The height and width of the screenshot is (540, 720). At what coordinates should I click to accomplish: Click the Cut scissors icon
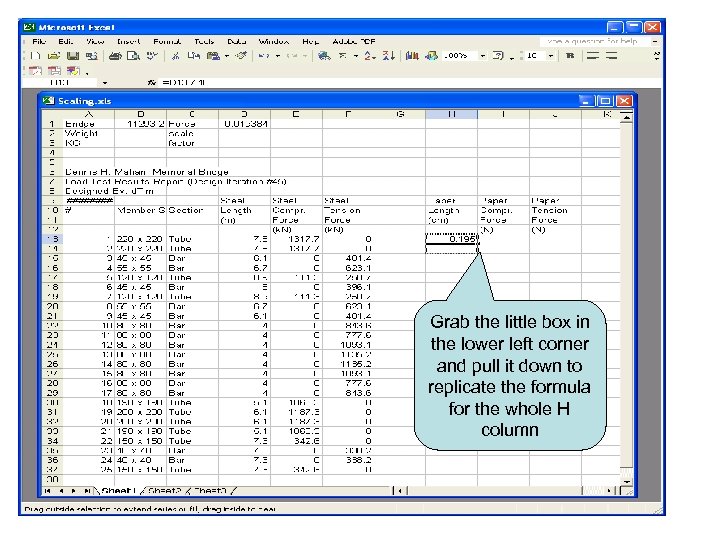pyautogui.click(x=175, y=56)
